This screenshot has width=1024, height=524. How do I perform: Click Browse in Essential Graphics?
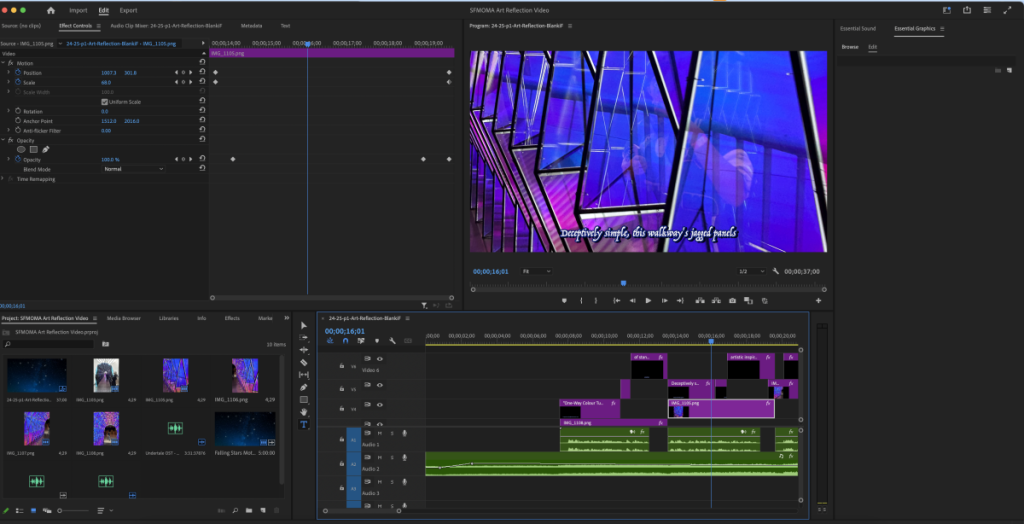pos(850,47)
